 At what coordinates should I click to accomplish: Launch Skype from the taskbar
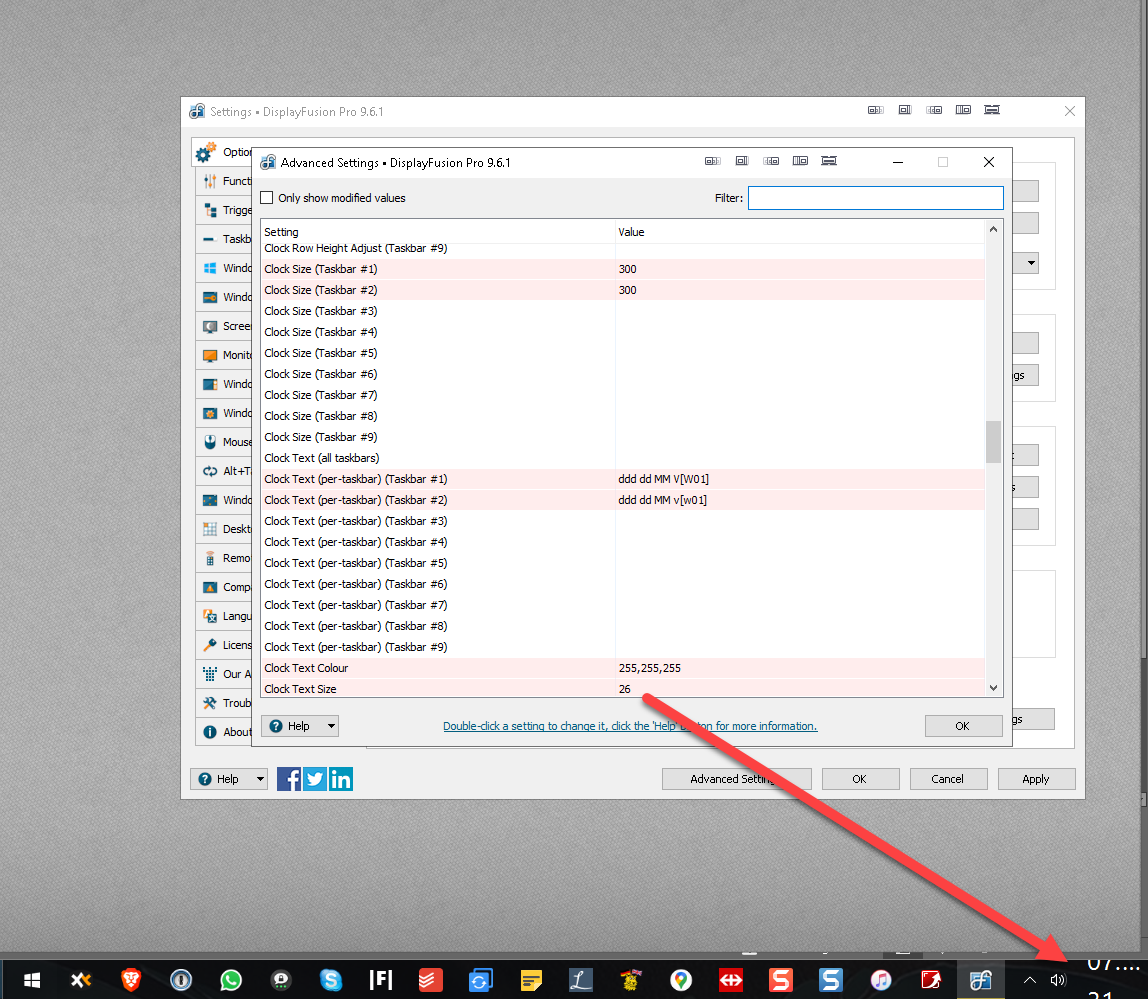(331, 980)
